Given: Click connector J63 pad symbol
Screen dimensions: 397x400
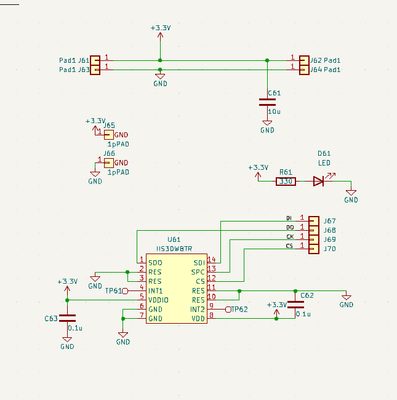Looking at the screenshot, I should pyautogui.click(x=95, y=70).
